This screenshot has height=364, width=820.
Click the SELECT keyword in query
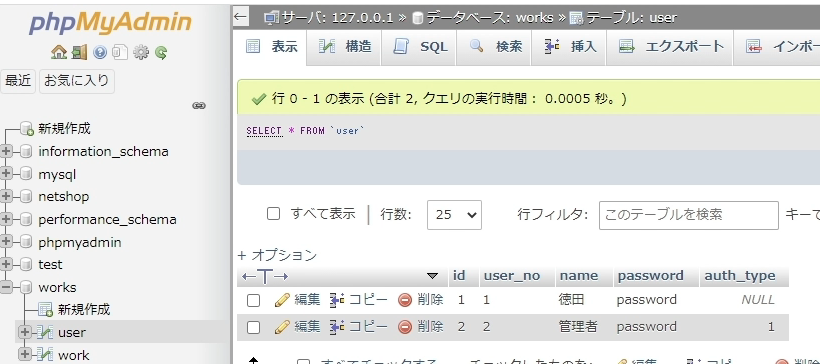pos(264,131)
